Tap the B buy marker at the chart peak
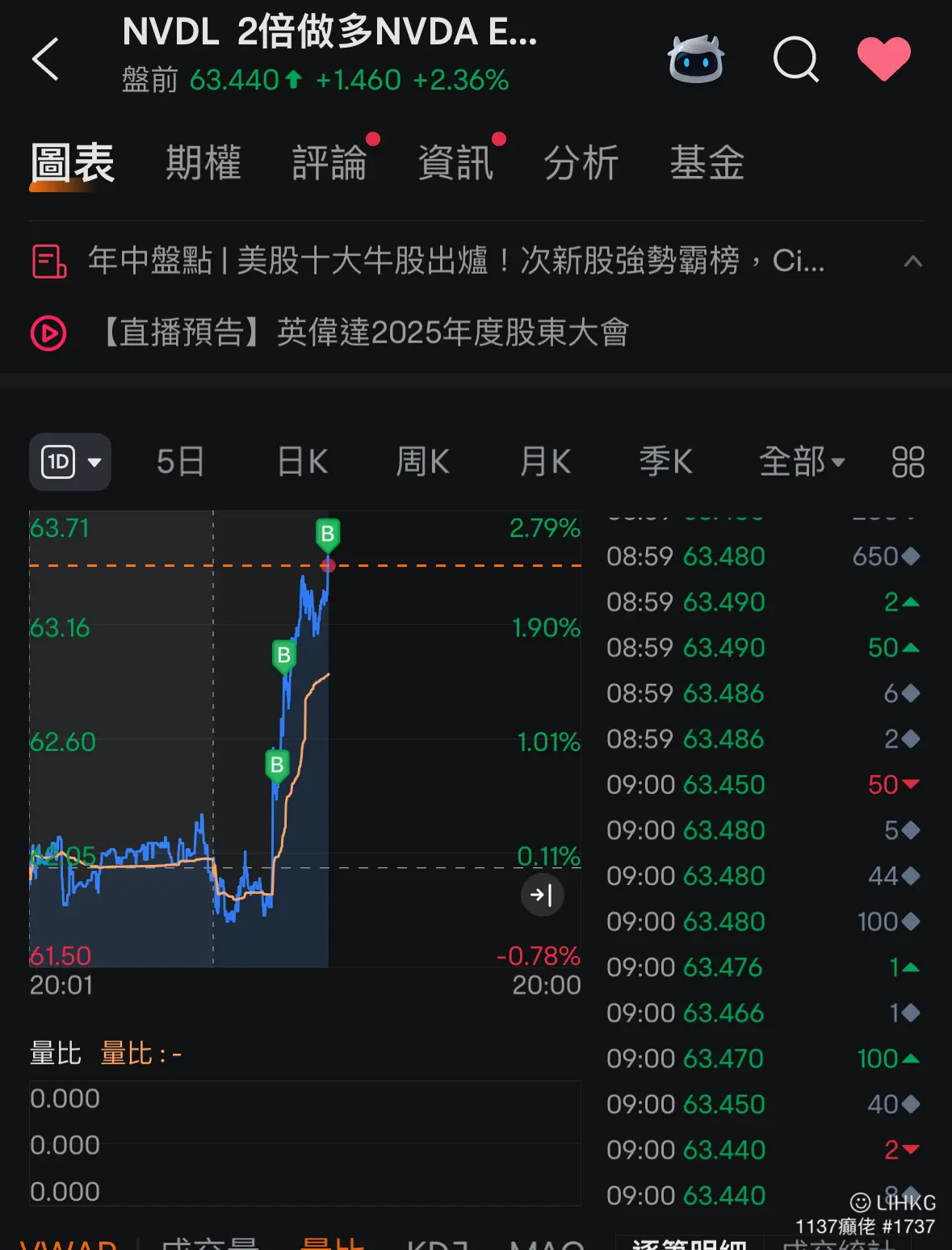Screen dimensions: 952x1250 [x=327, y=534]
